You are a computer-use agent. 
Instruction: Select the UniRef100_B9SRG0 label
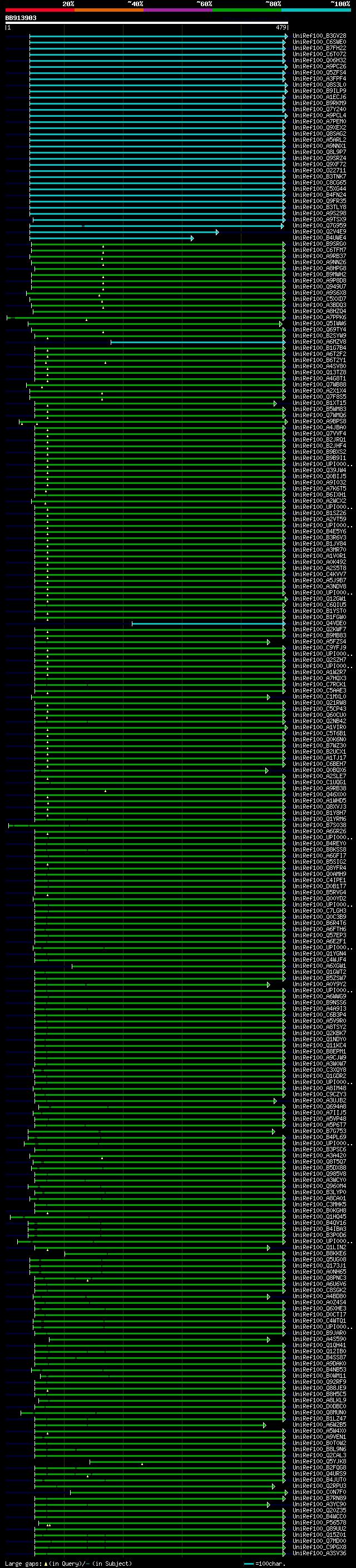coord(319,244)
